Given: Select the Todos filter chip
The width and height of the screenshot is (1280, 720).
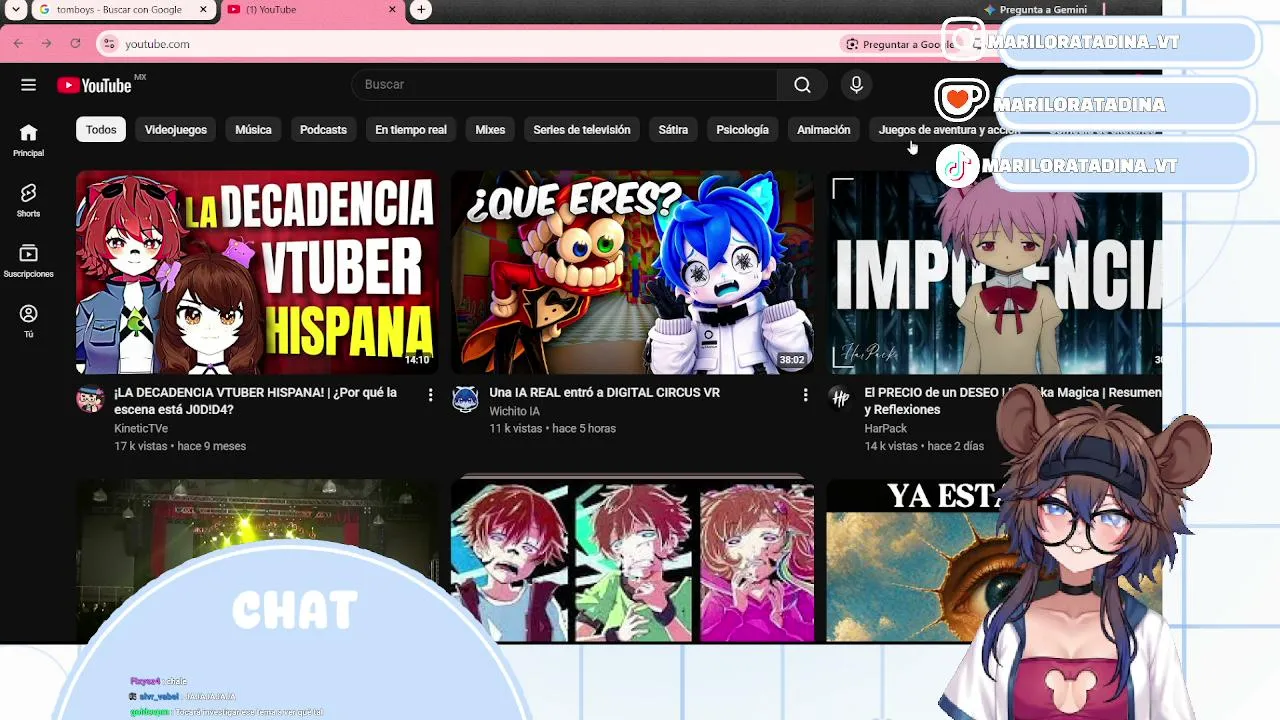Looking at the screenshot, I should [101, 130].
